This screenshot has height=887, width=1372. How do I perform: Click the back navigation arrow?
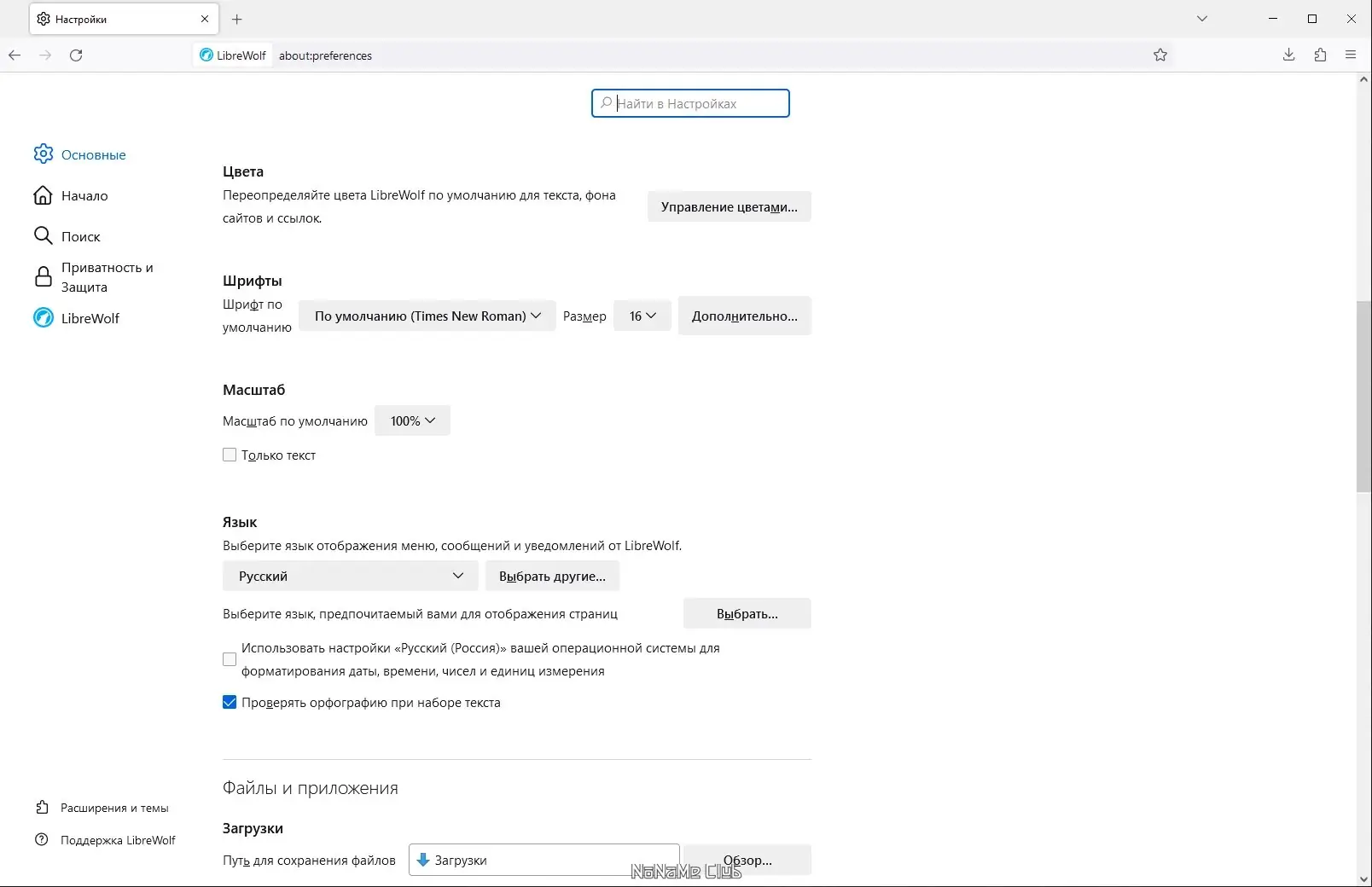pyautogui.click(x=15, y=55)
